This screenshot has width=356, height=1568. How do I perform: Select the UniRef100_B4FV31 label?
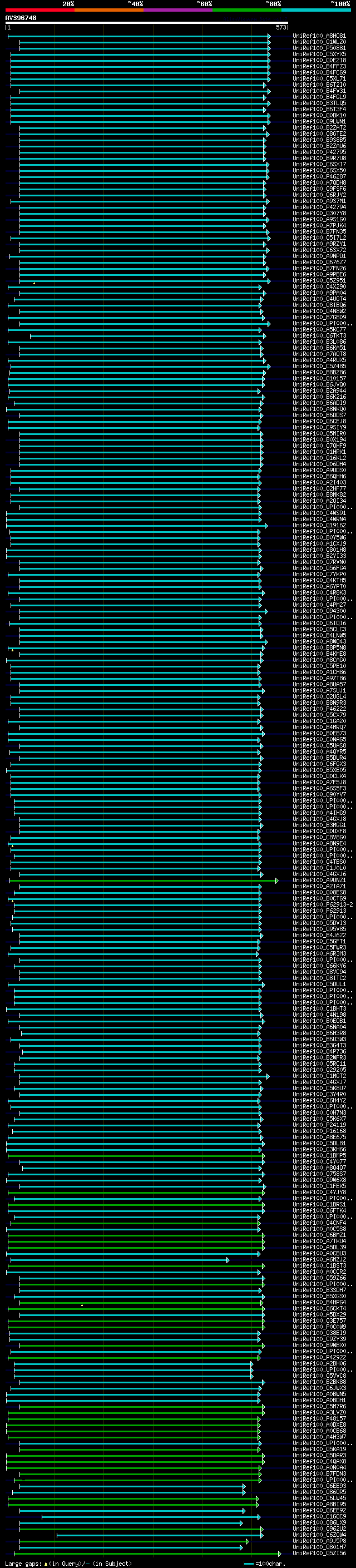(319, 91)
